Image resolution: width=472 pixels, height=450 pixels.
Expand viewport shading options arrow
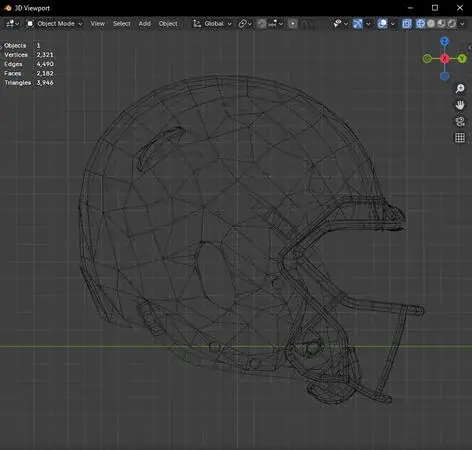[x=462, y=24]
